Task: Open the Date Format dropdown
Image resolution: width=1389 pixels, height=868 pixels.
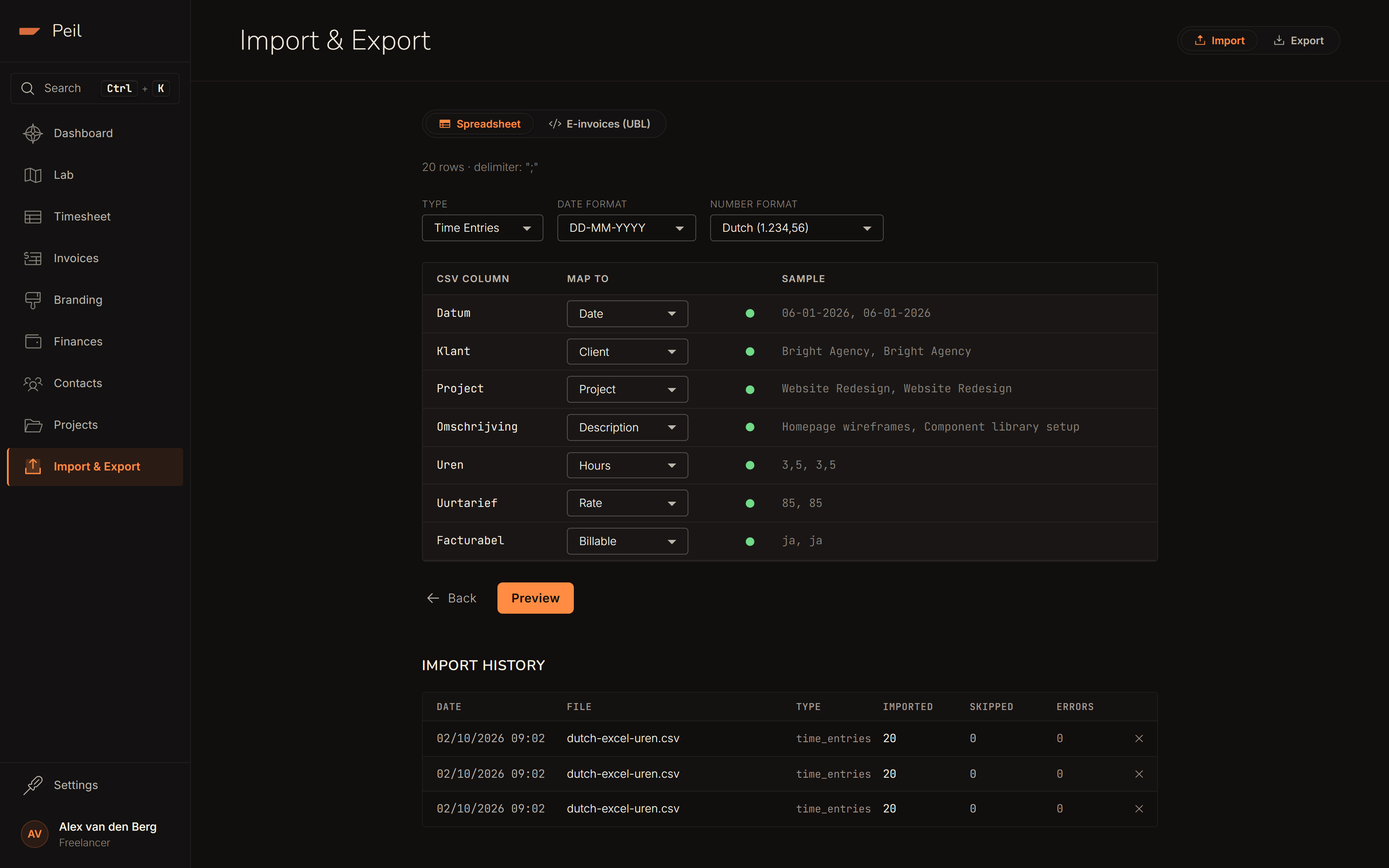Action: [x=626, y=228]
